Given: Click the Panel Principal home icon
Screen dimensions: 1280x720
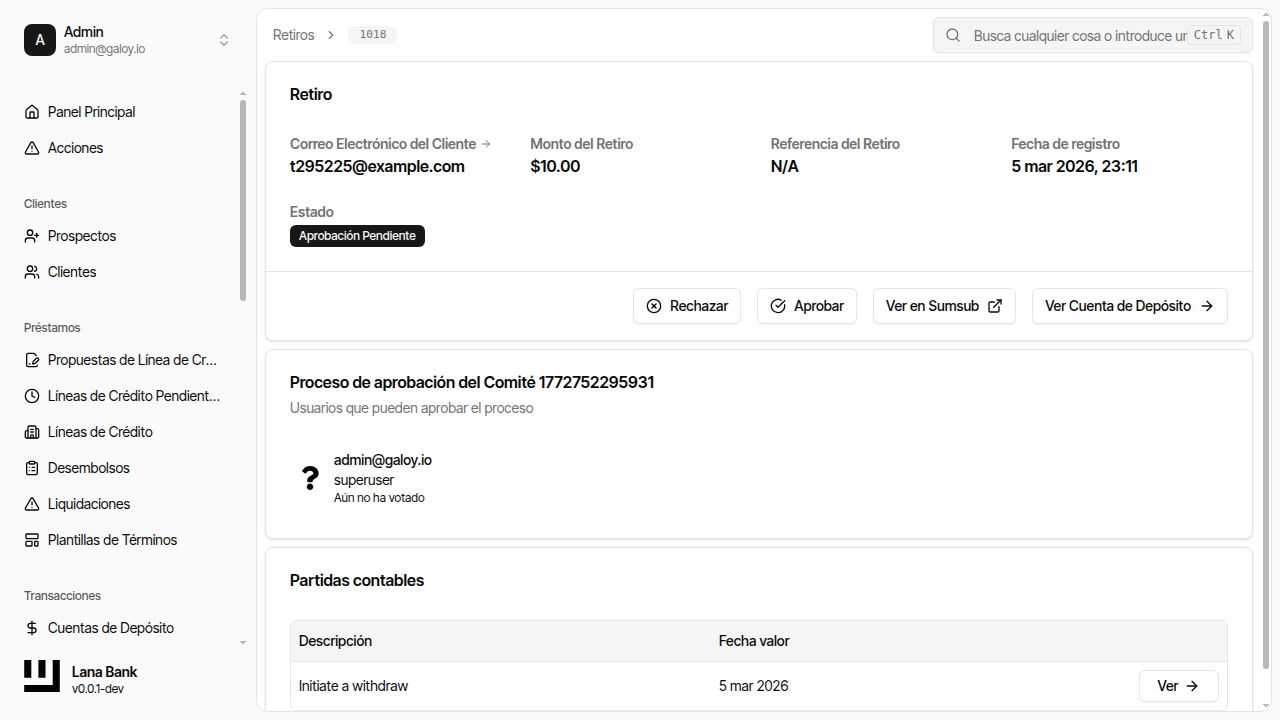Looking at the screenshot, I should [x=32, y=112].
